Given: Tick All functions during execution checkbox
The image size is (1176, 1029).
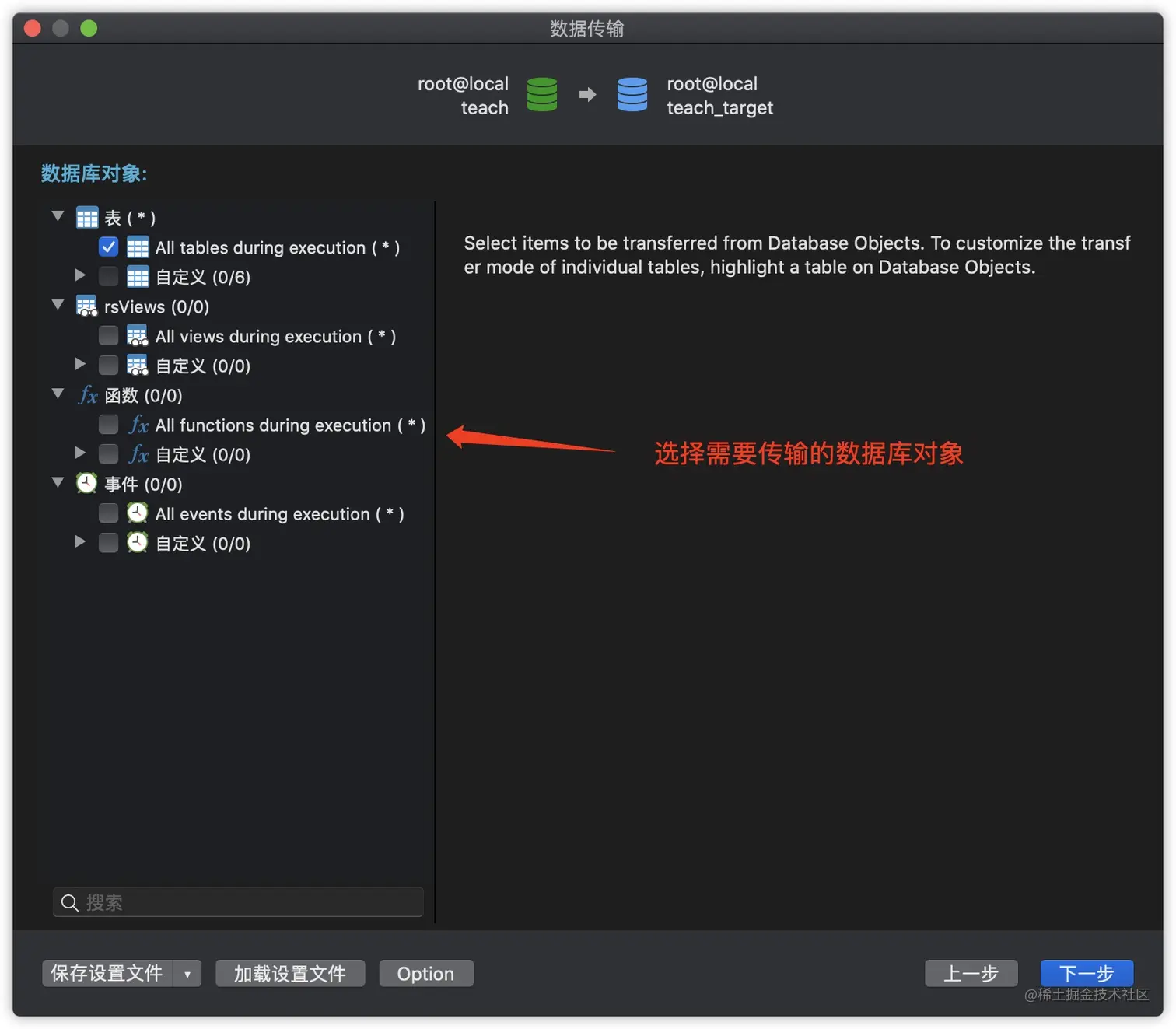Looking at the screenshot, I should (109, 425).
